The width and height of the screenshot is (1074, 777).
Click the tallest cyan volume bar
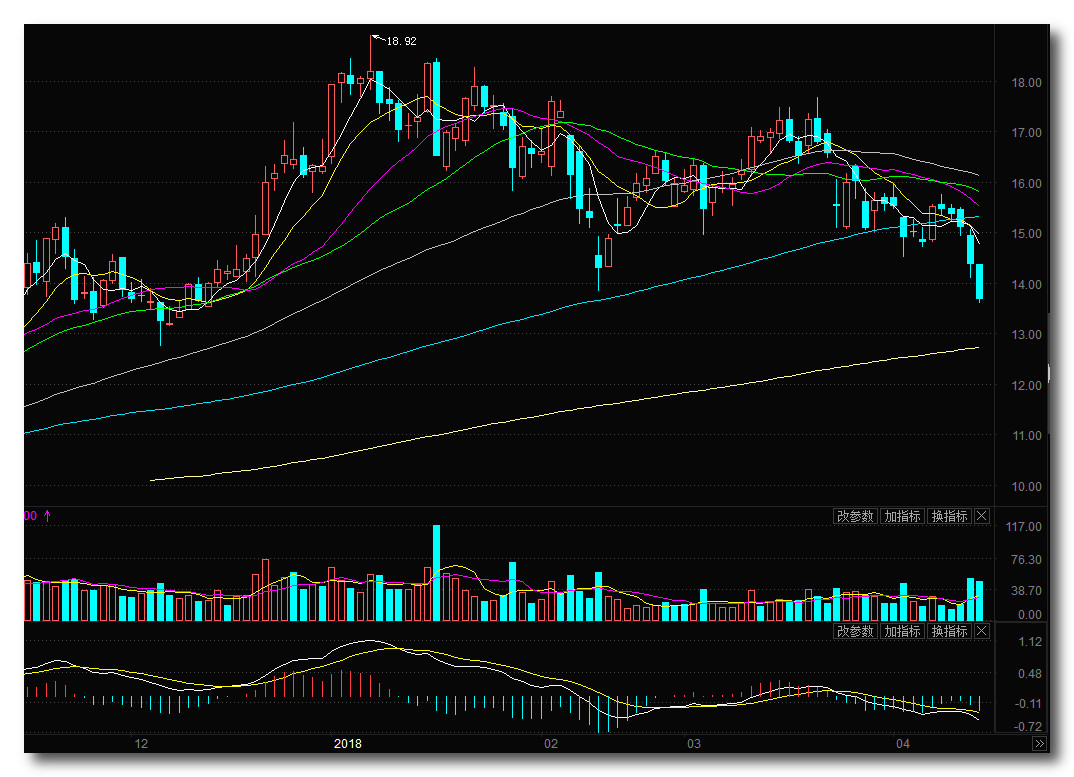pyautogui.click(x=436, y=572)
